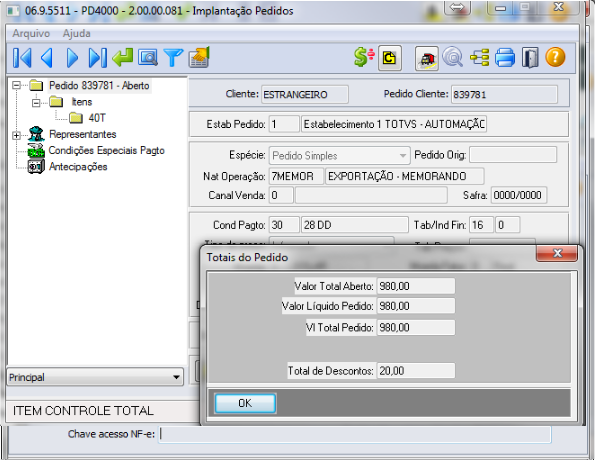Click the blue printer icon
This screenshot has width=595, height=460.
pyautogui.click(x=505, y=58)
